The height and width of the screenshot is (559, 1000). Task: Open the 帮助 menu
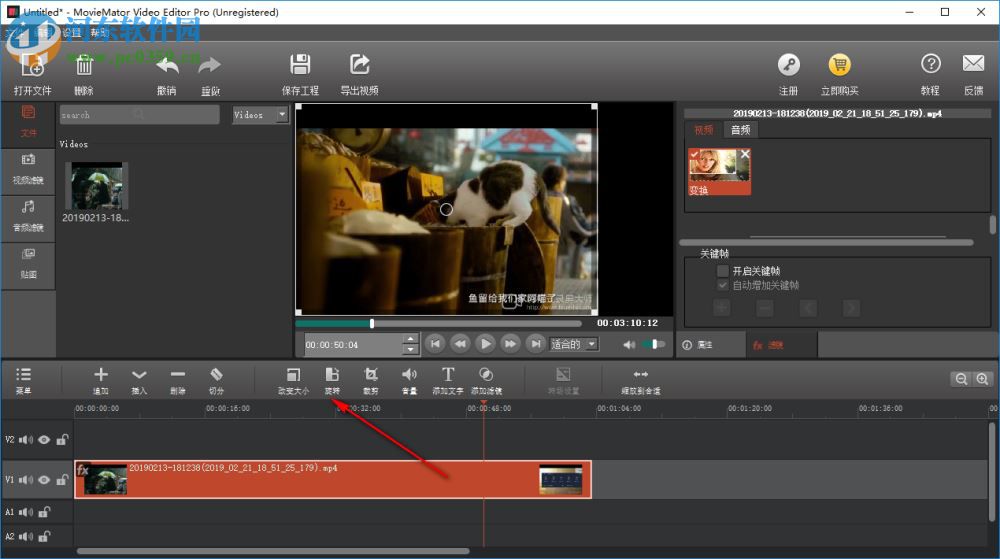tap(99, 33)
